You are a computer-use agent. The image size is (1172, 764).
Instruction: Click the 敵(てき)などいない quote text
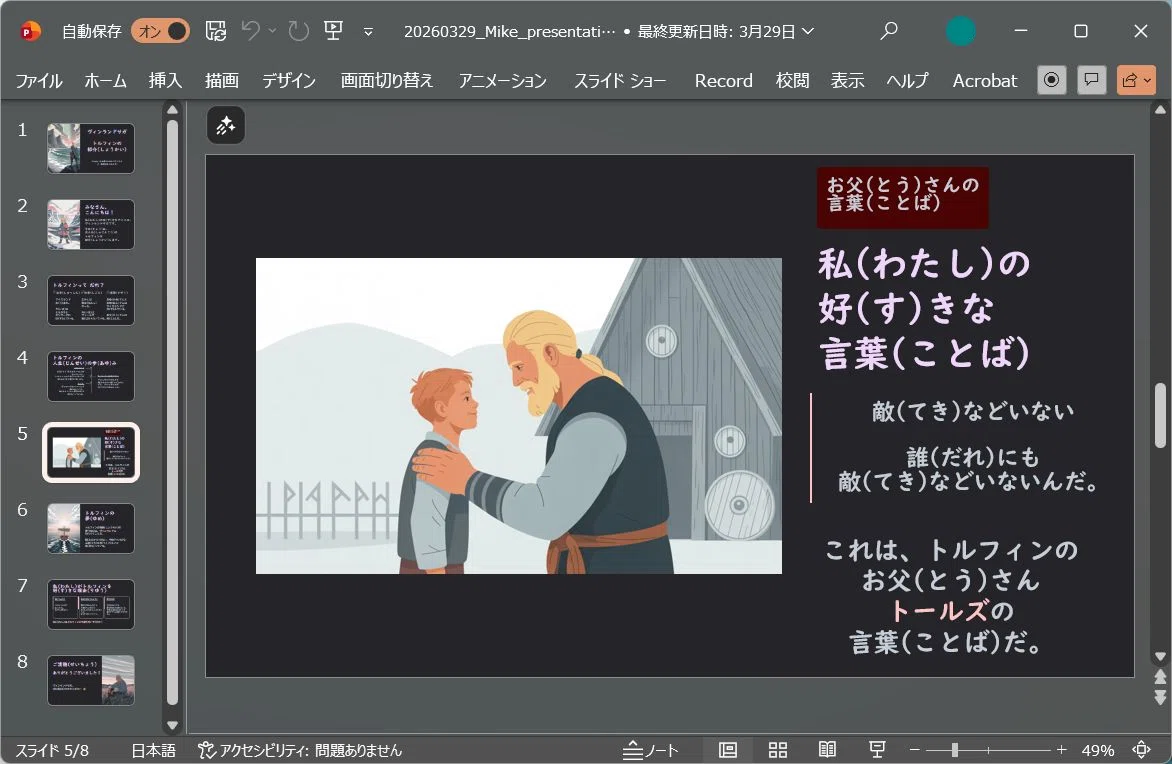pos(973,411)
